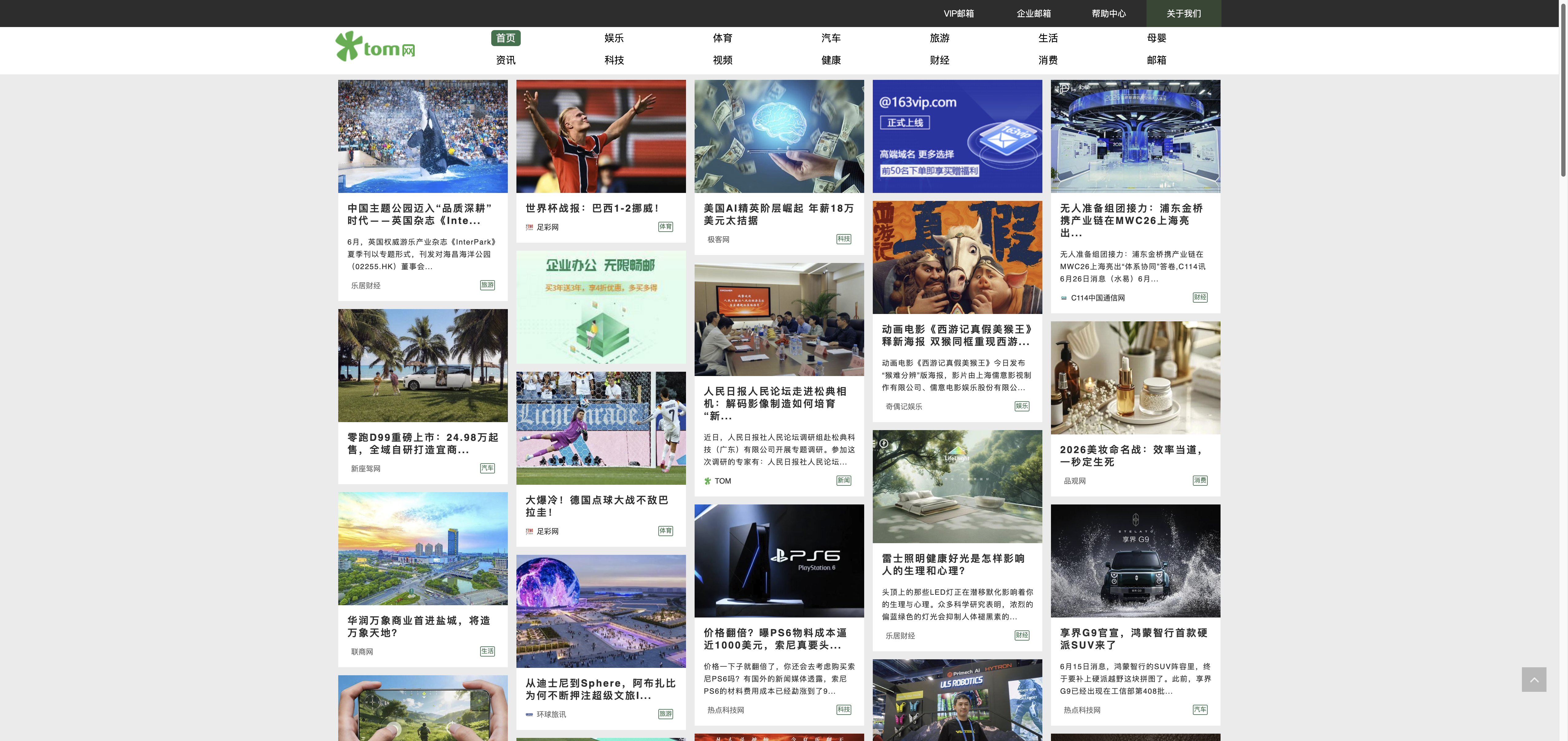Open the 首页 navigation tab
Viewport: 1568px width, 741px height.
pos(505,38)
